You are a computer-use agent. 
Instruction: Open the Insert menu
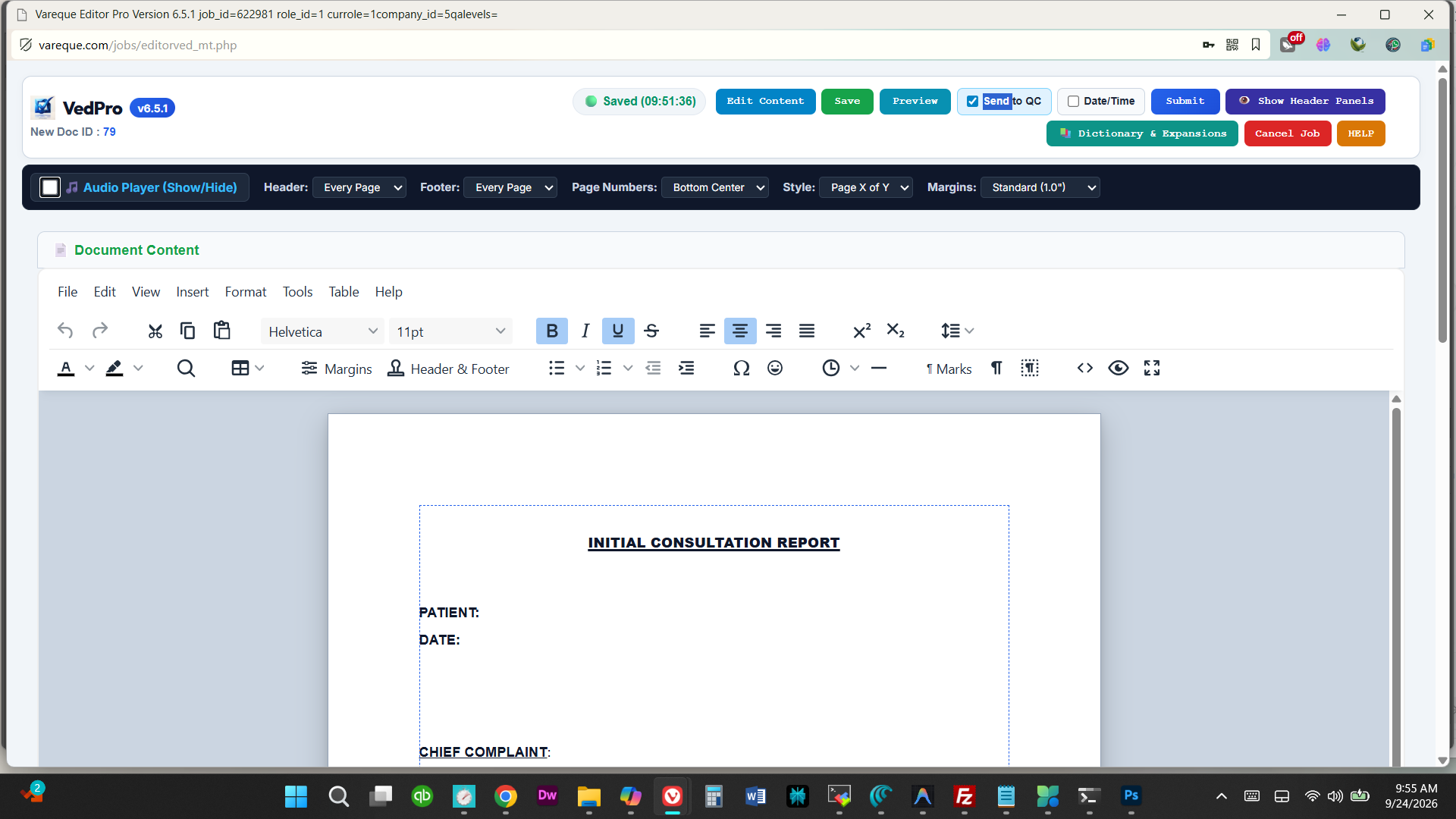[193, 292]
